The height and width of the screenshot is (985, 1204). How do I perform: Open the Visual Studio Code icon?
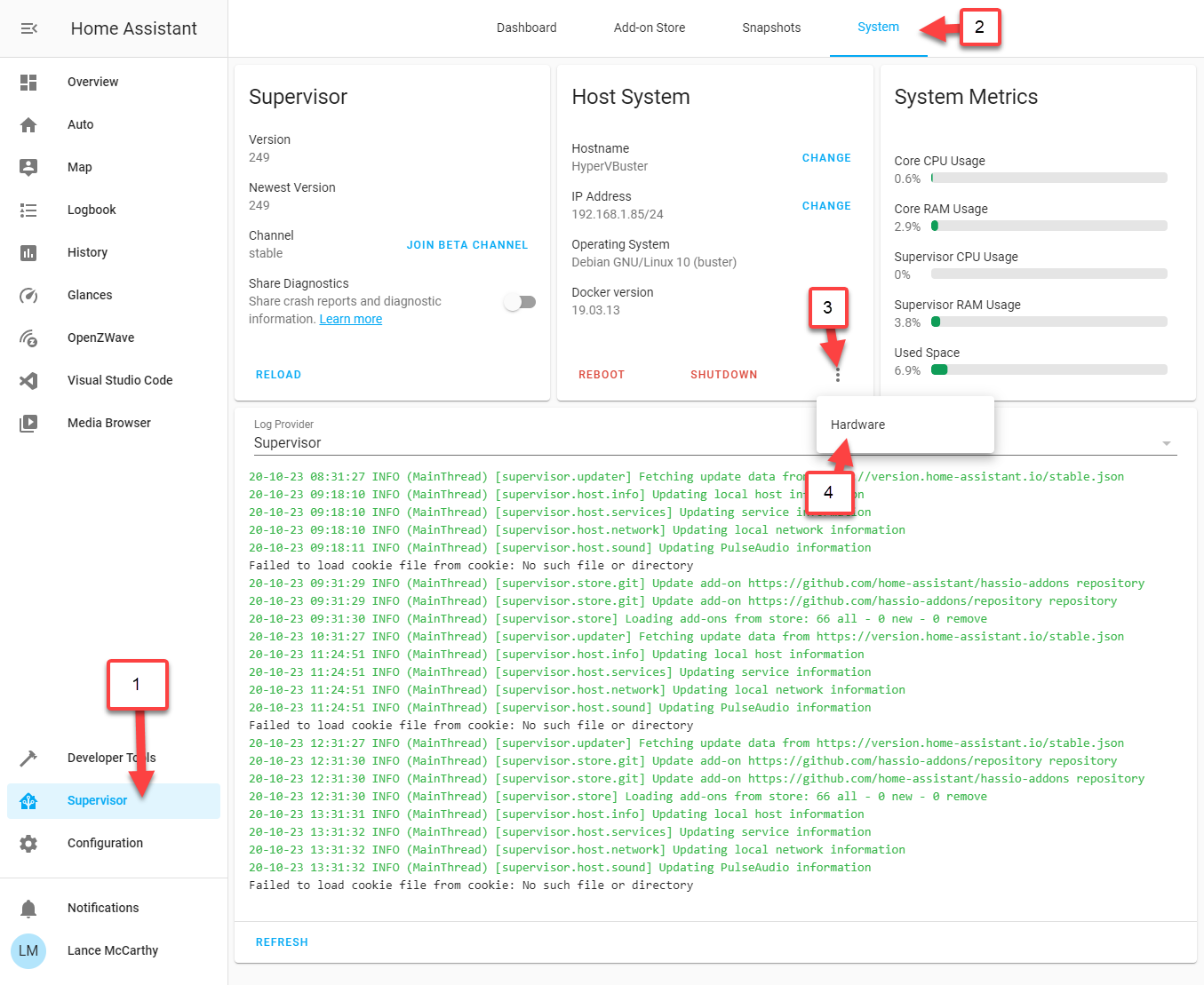pos(28,381)
